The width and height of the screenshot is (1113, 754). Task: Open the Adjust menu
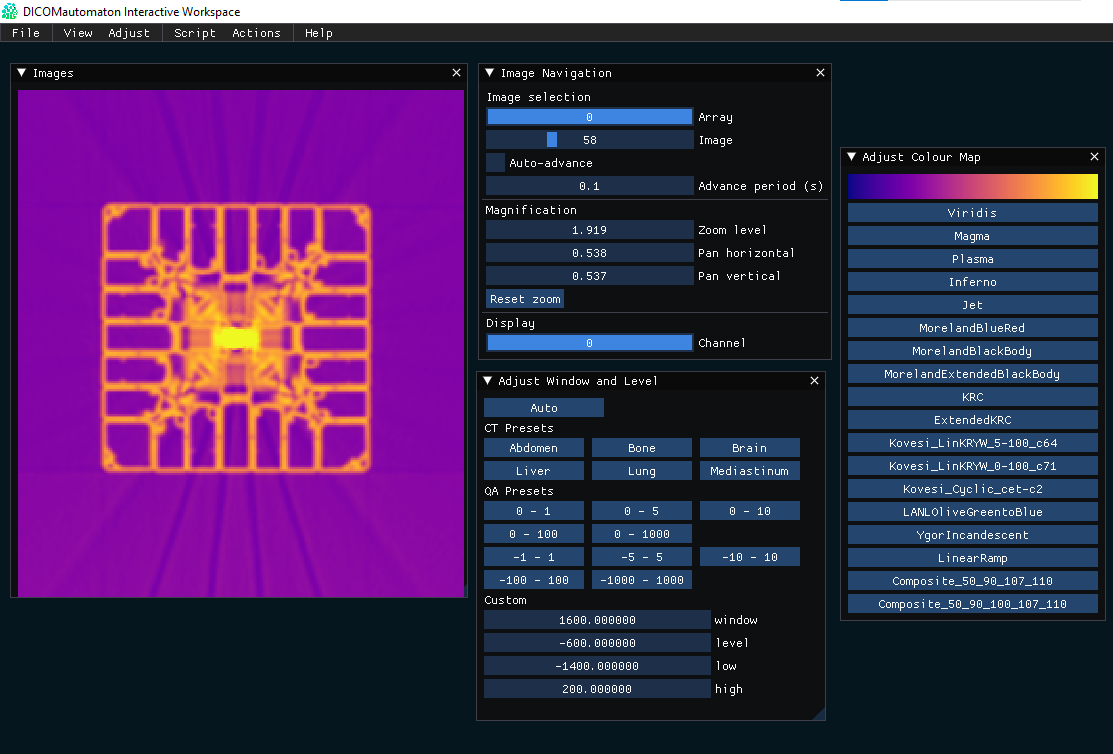point(129,33)
